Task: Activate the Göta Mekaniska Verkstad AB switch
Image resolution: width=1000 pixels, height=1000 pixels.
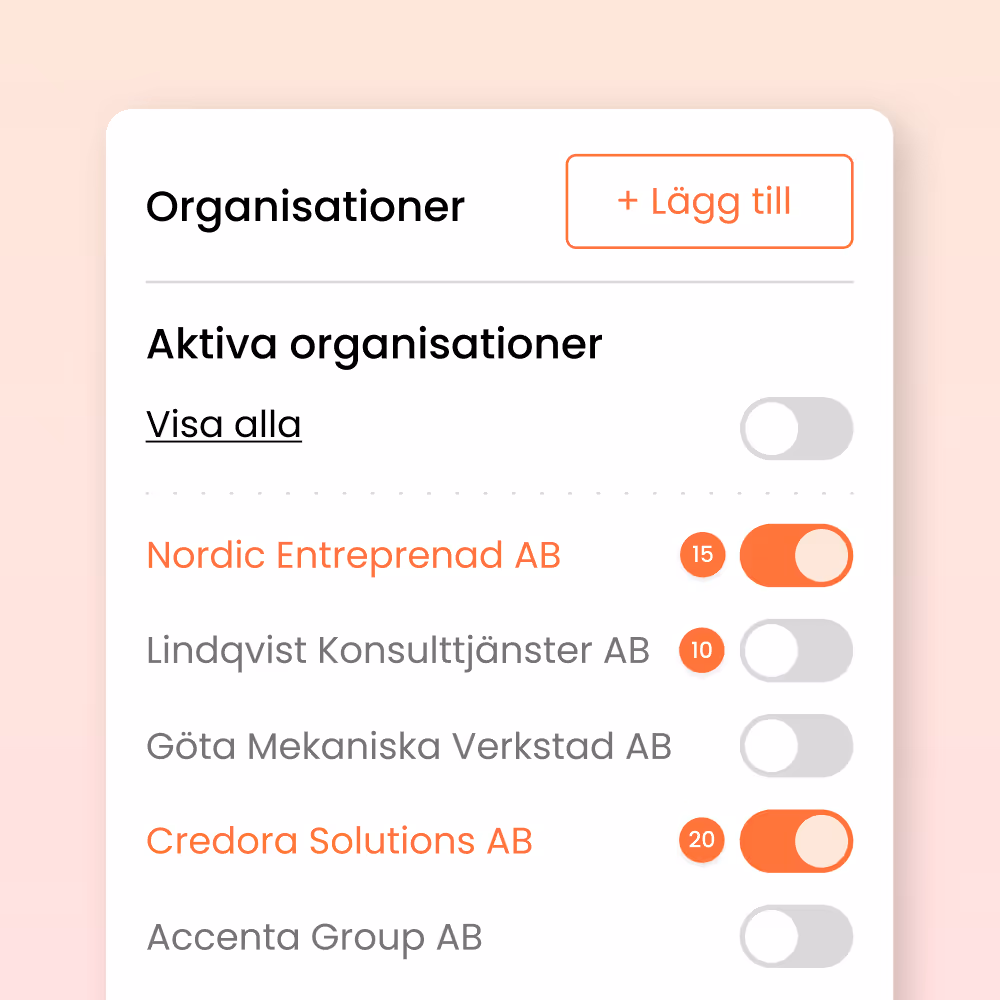Action: [796, 746]
